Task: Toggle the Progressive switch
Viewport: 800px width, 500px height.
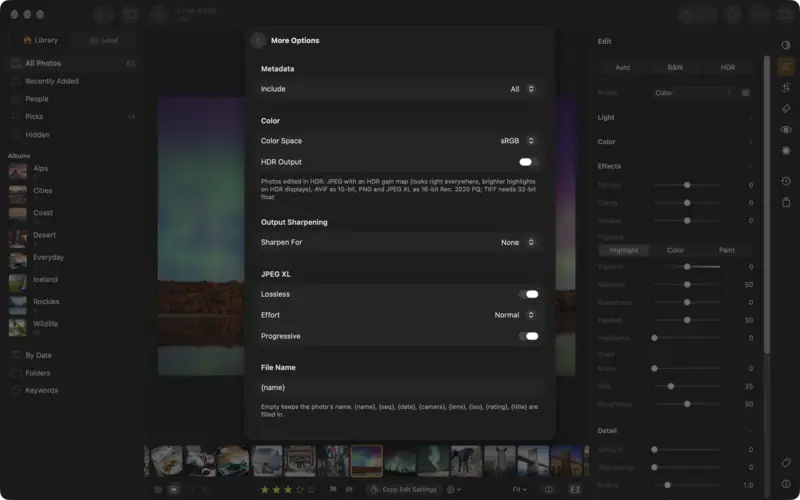Action: (x=528, y=336)
